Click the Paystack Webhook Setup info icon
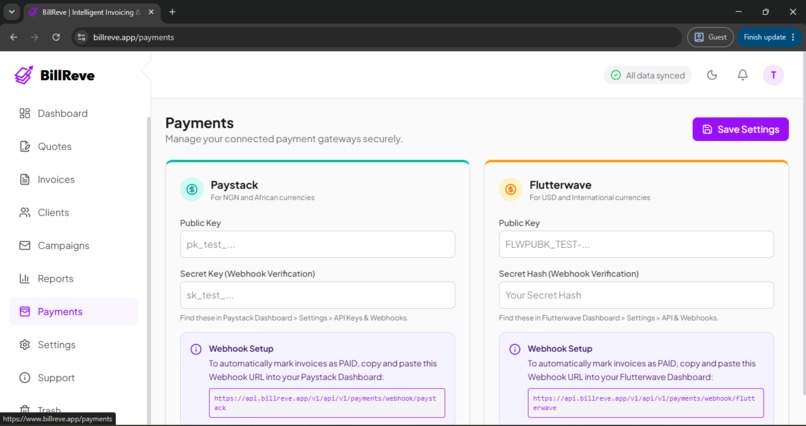Viewport: 806px width, 426px height. [196, 349]
